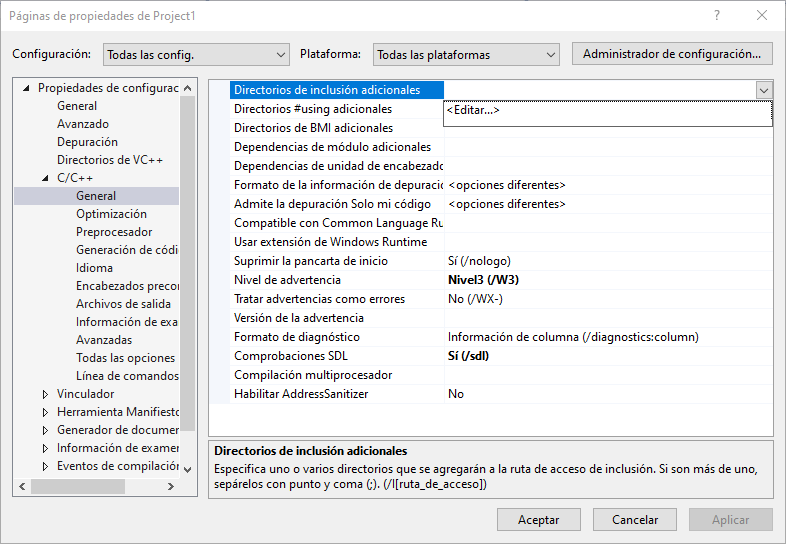Image resolution: width=786 pixels, height=544 pixels.
Task: Choose the <Editar...> option
Action: 608,110
